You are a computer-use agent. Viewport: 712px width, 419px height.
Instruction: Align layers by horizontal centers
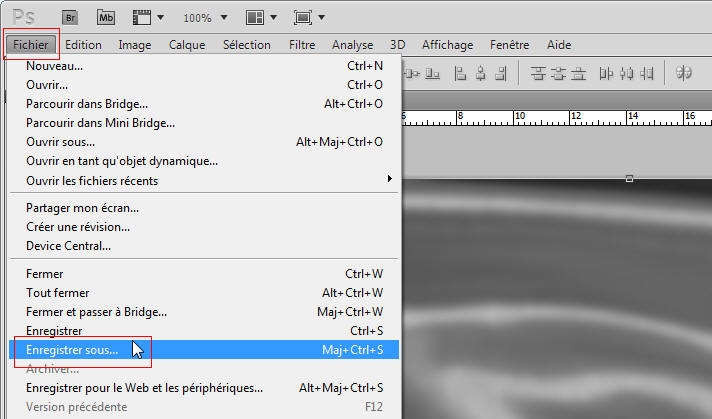(480, 73)
